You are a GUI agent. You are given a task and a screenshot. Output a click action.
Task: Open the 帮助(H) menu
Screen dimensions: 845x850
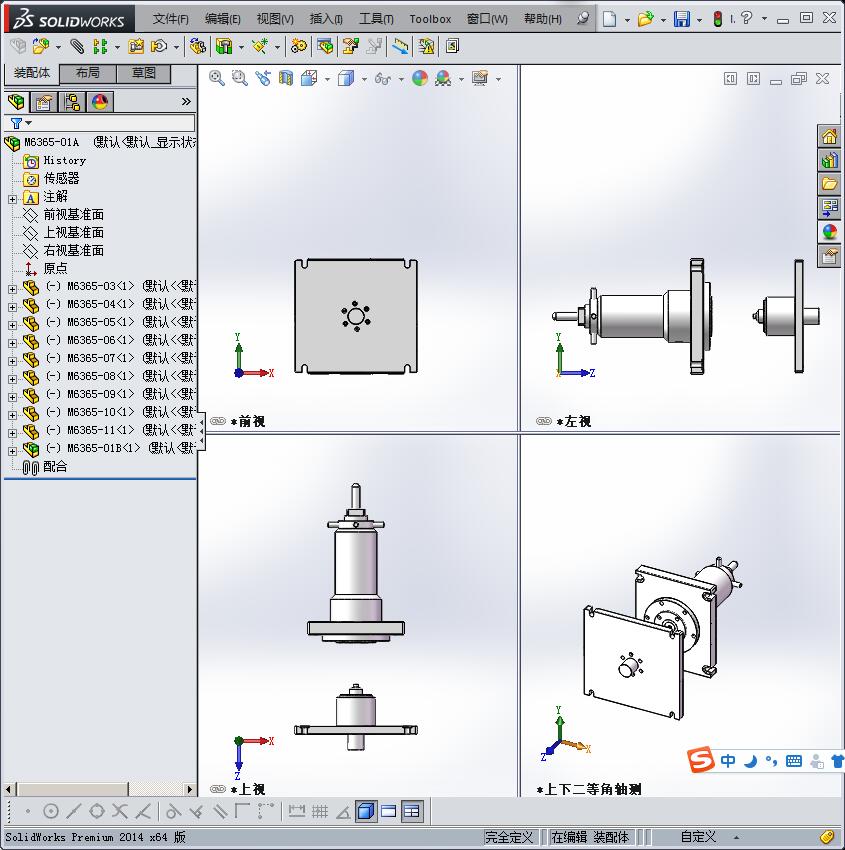[543, 19]
